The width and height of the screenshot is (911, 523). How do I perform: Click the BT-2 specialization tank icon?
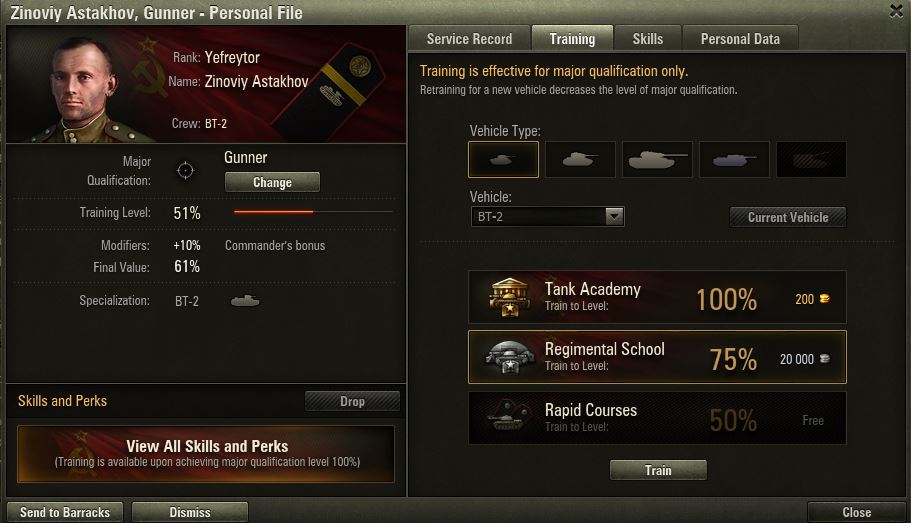click(245, 300)
